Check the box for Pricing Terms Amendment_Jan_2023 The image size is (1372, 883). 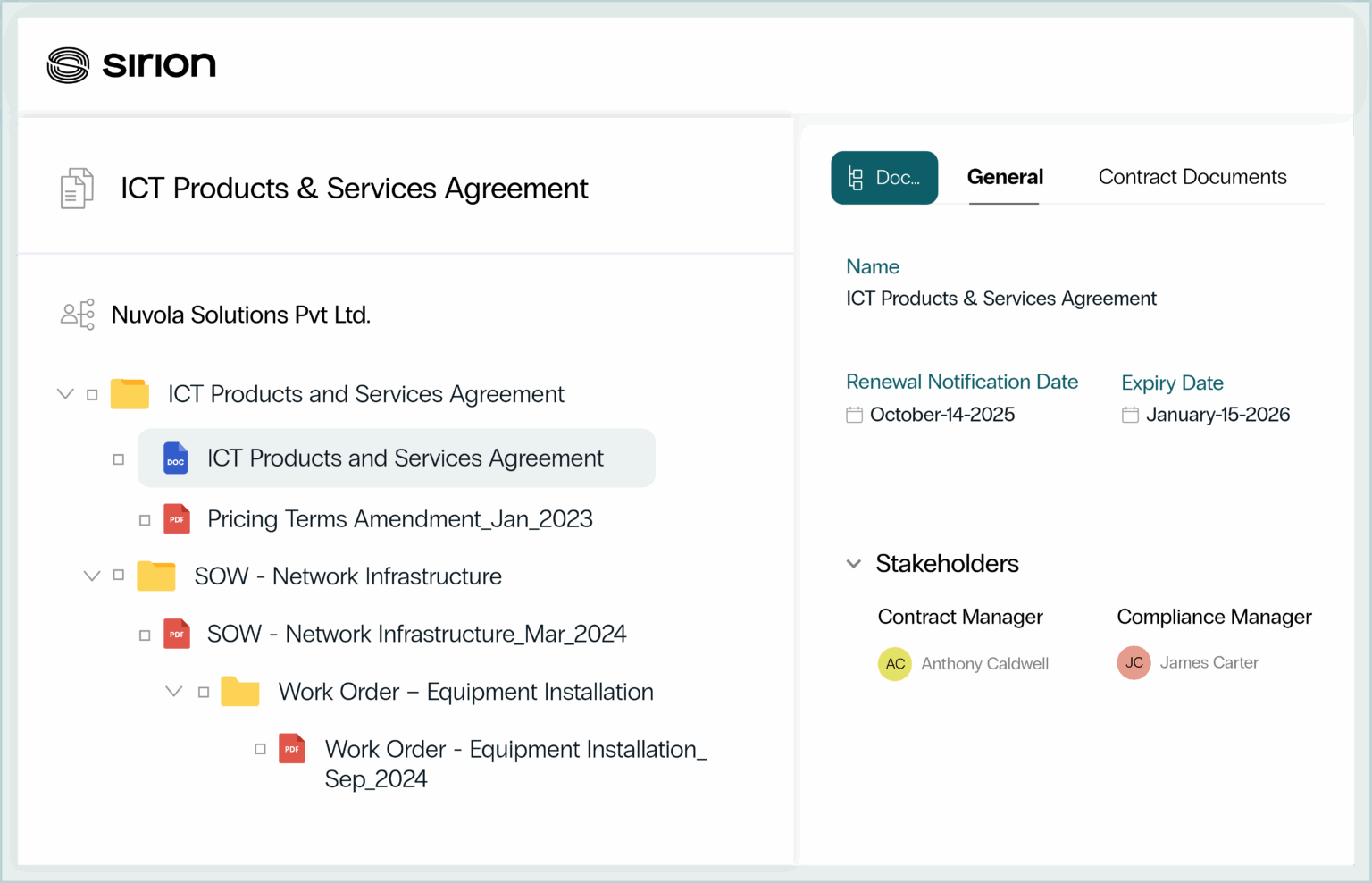tap(145, 520)
